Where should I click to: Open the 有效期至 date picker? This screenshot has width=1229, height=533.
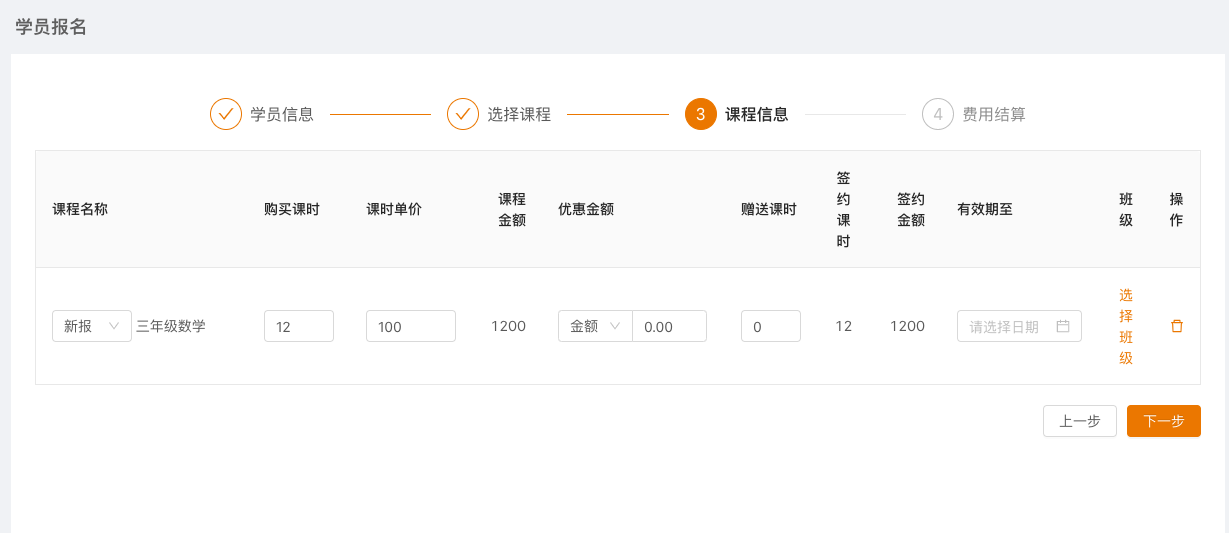coord(1008,326)
